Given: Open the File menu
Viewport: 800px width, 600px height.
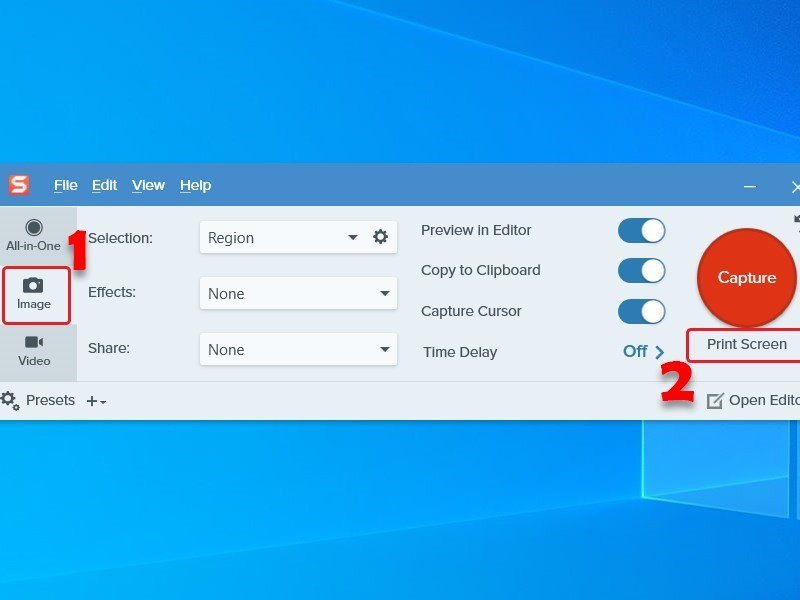Looking at the screenshot, I should (65, 185).
